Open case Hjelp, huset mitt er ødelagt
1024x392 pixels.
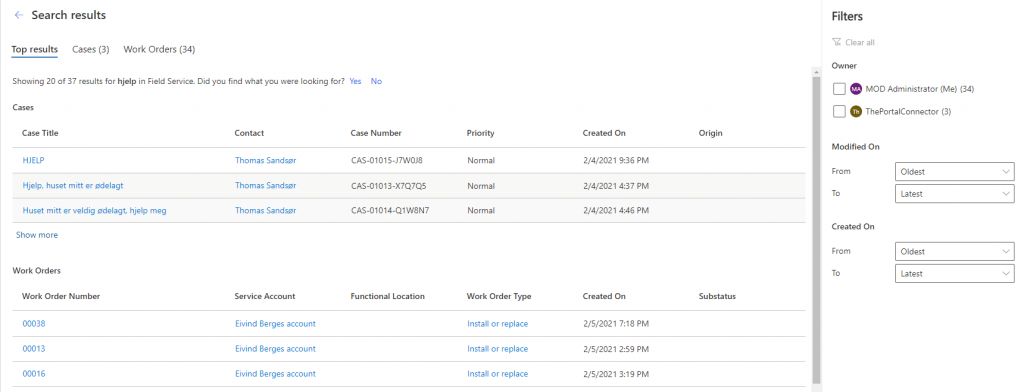pos(73,186)
